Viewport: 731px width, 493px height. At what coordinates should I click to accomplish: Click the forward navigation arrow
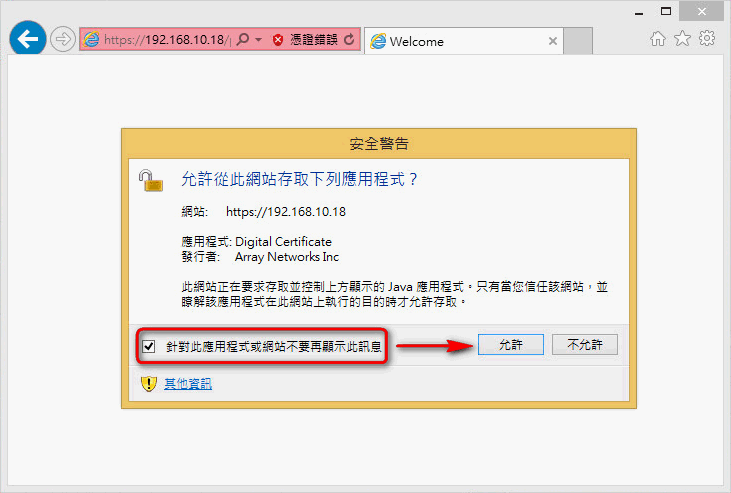click(x=63, y=39)
